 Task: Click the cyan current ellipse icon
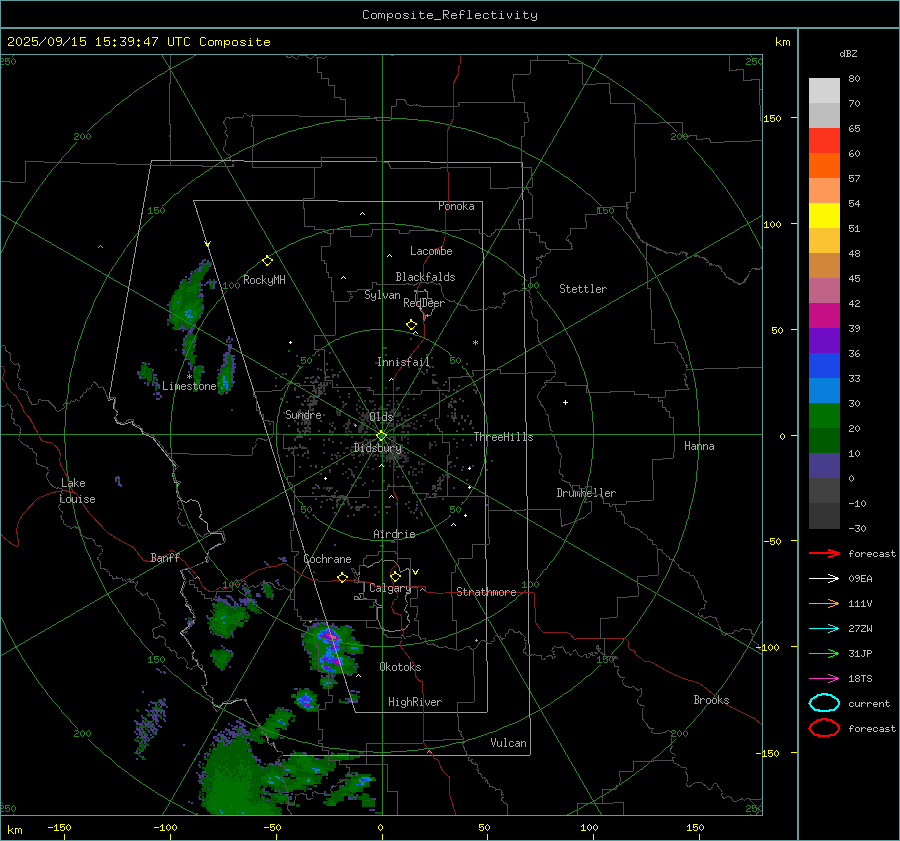tap(824, 703)
